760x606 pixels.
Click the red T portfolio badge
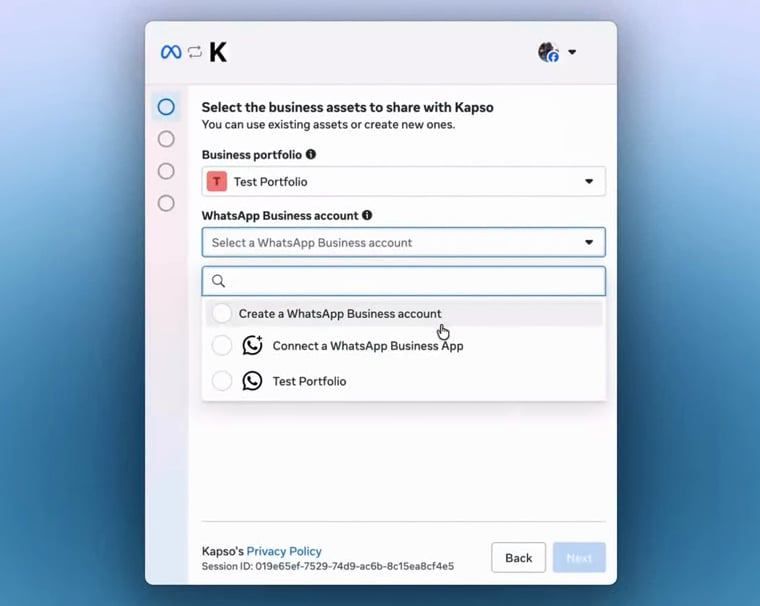pyautogui.click(x=217, y=181)
